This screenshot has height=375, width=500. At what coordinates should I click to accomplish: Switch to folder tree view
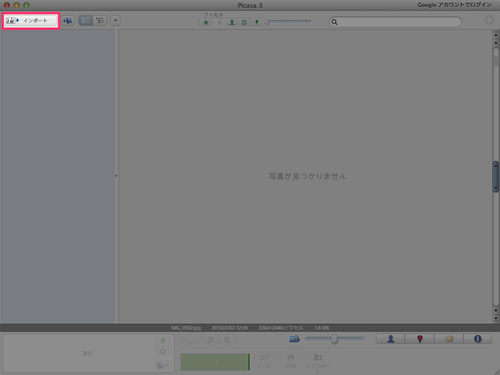(100, 21)
